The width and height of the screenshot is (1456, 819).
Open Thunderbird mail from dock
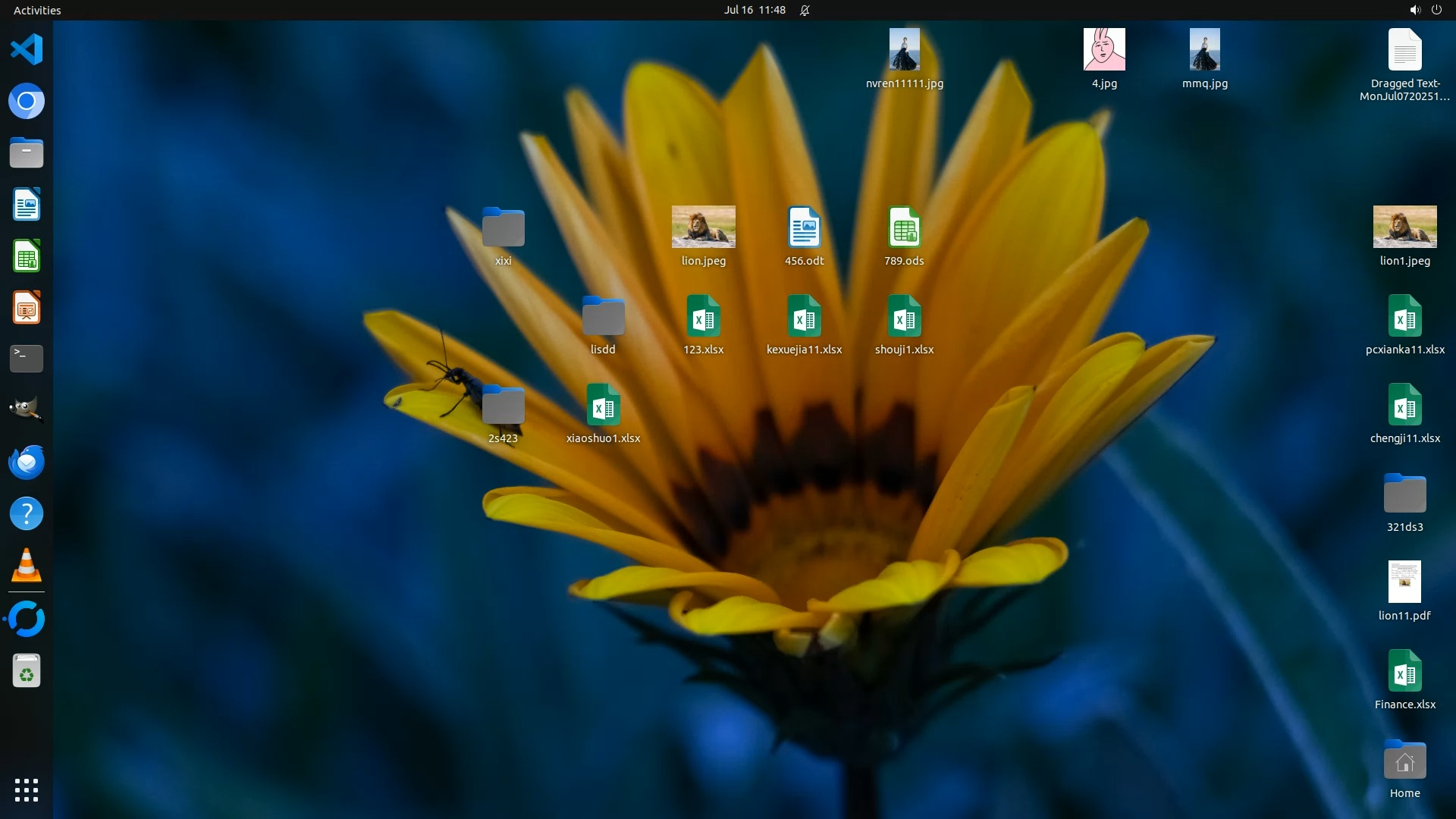point(27,462)
